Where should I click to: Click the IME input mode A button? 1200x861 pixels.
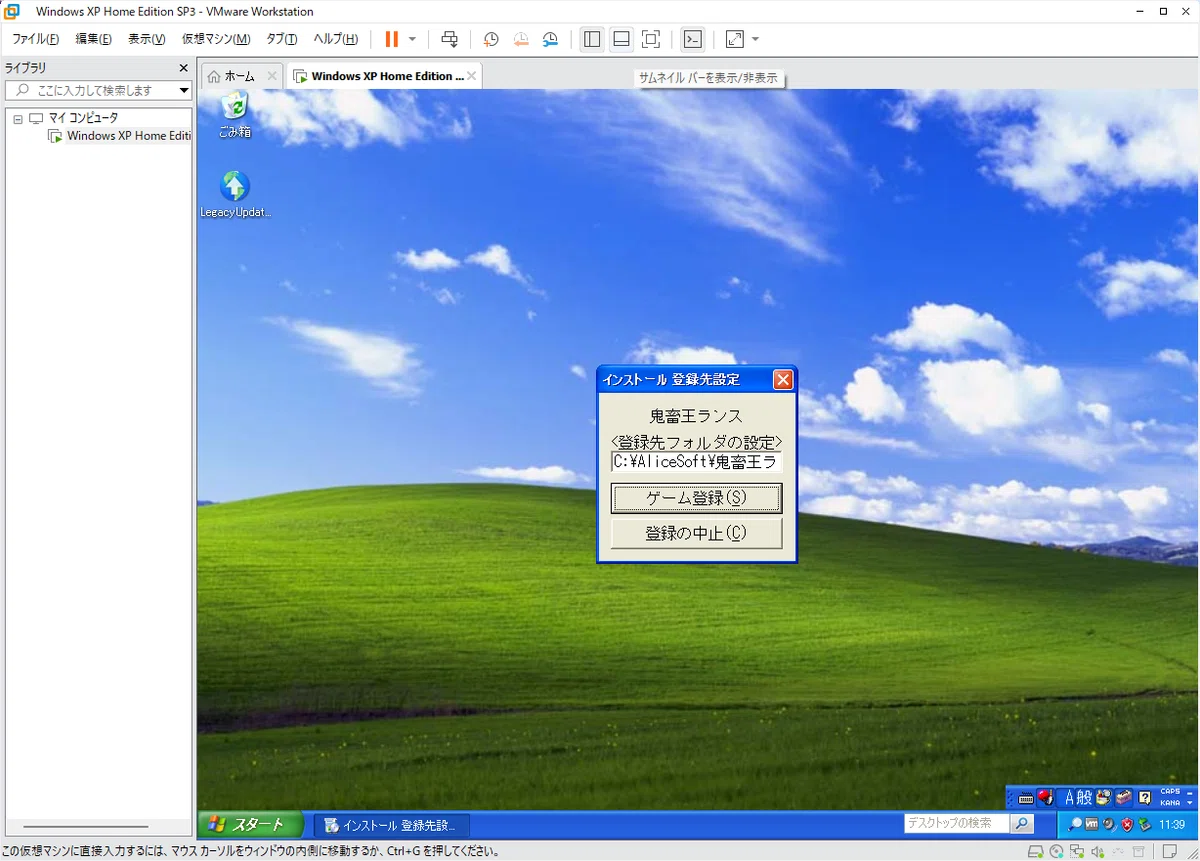tap(1069, 797)
